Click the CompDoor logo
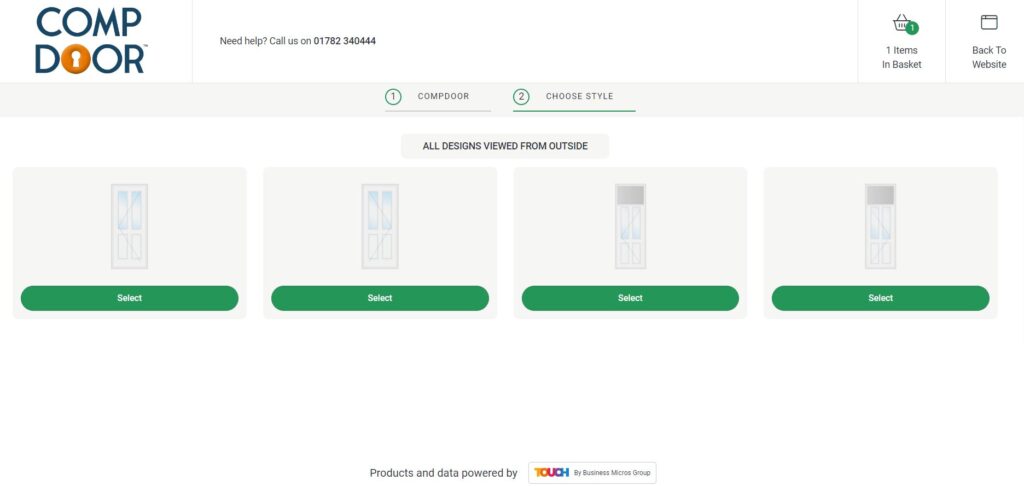 coord(91,40)
